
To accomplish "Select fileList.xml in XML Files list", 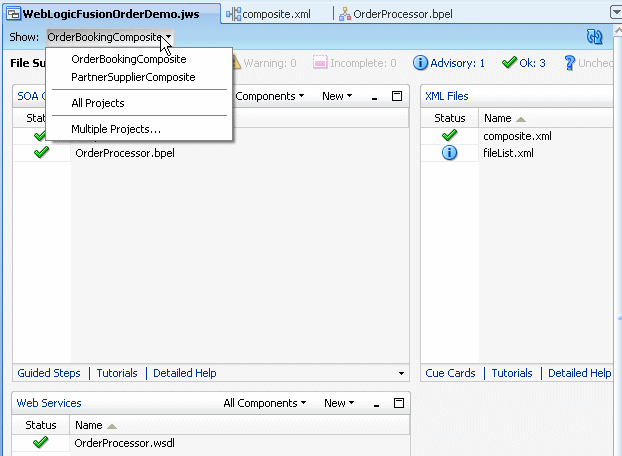I will [508, 153].
